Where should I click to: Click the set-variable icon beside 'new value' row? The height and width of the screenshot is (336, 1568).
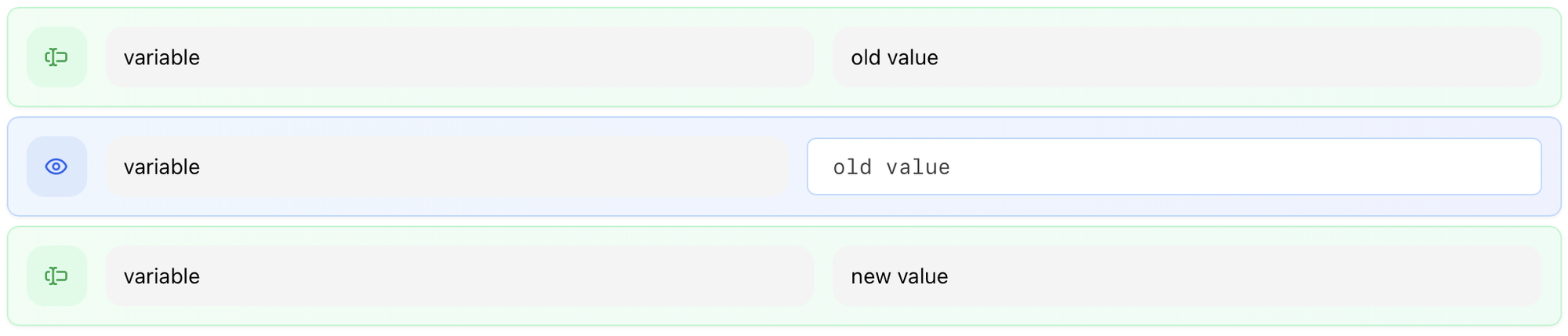click(x=56, y=276)
